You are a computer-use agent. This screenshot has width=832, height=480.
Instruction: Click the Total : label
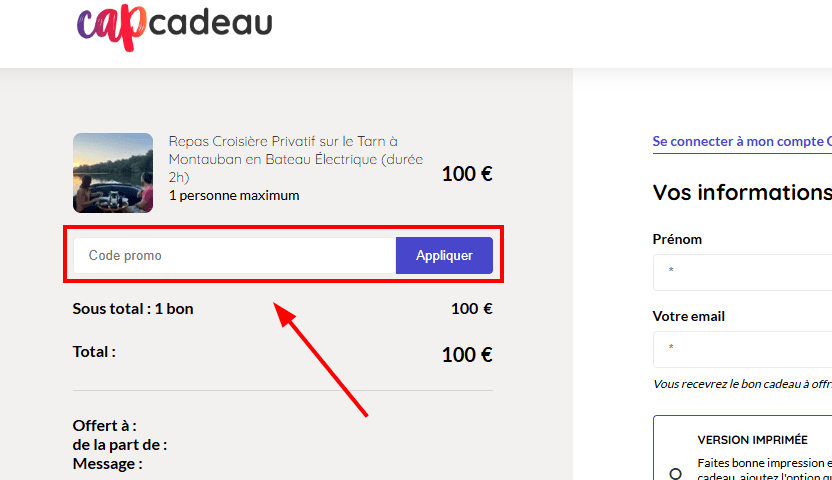point(94,352)
